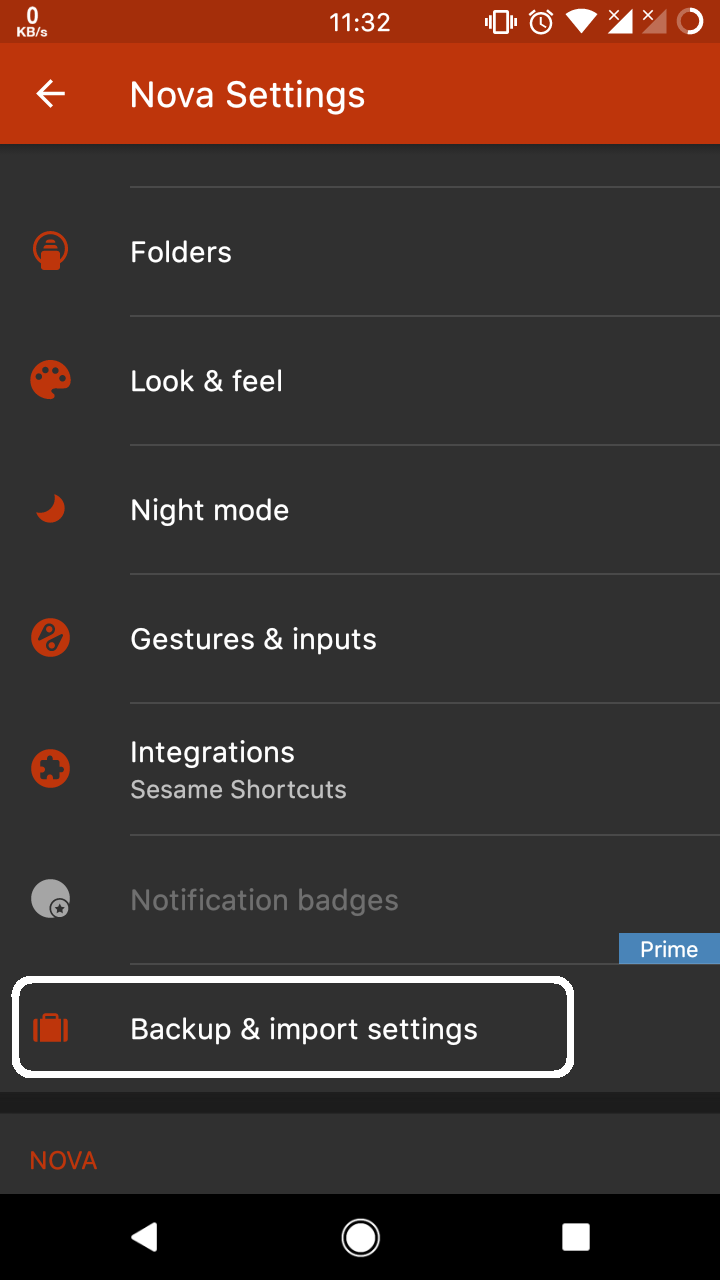720x1280 pixels.
Task: Tap the Look & feel palette icon
Action: 50,380
